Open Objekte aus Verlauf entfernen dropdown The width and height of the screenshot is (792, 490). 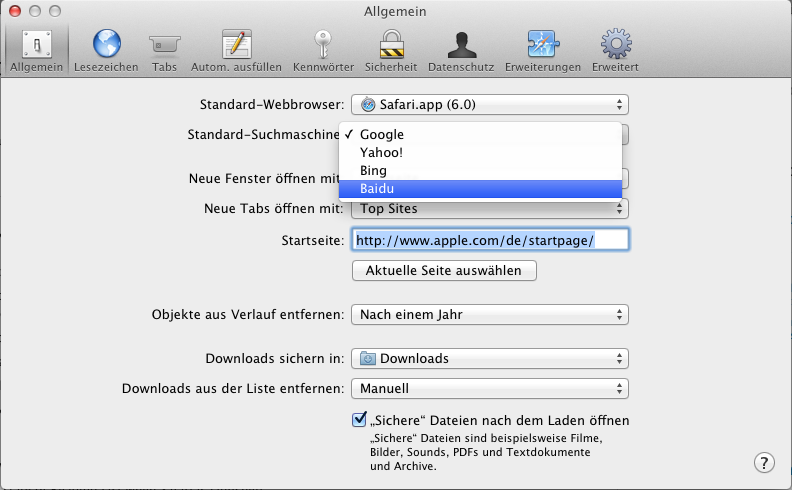click(x=490, y=315)
